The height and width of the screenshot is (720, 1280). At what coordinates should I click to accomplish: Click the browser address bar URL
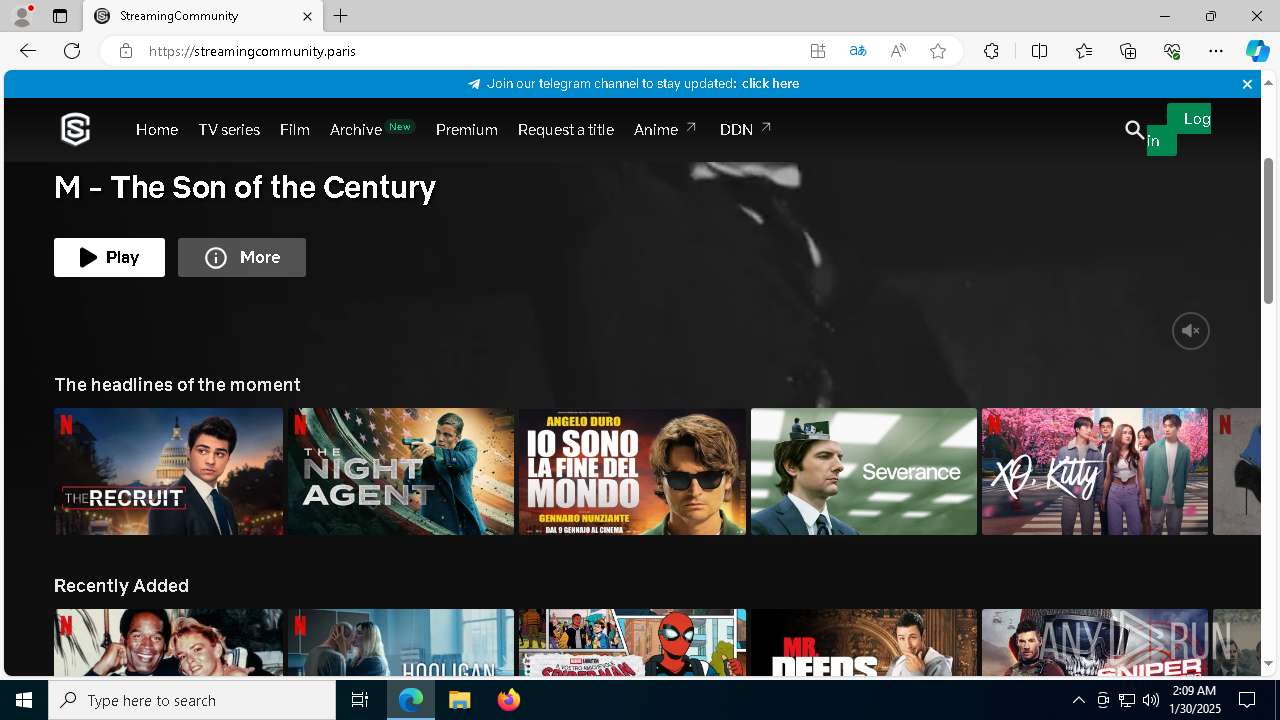tap(252, 51)
